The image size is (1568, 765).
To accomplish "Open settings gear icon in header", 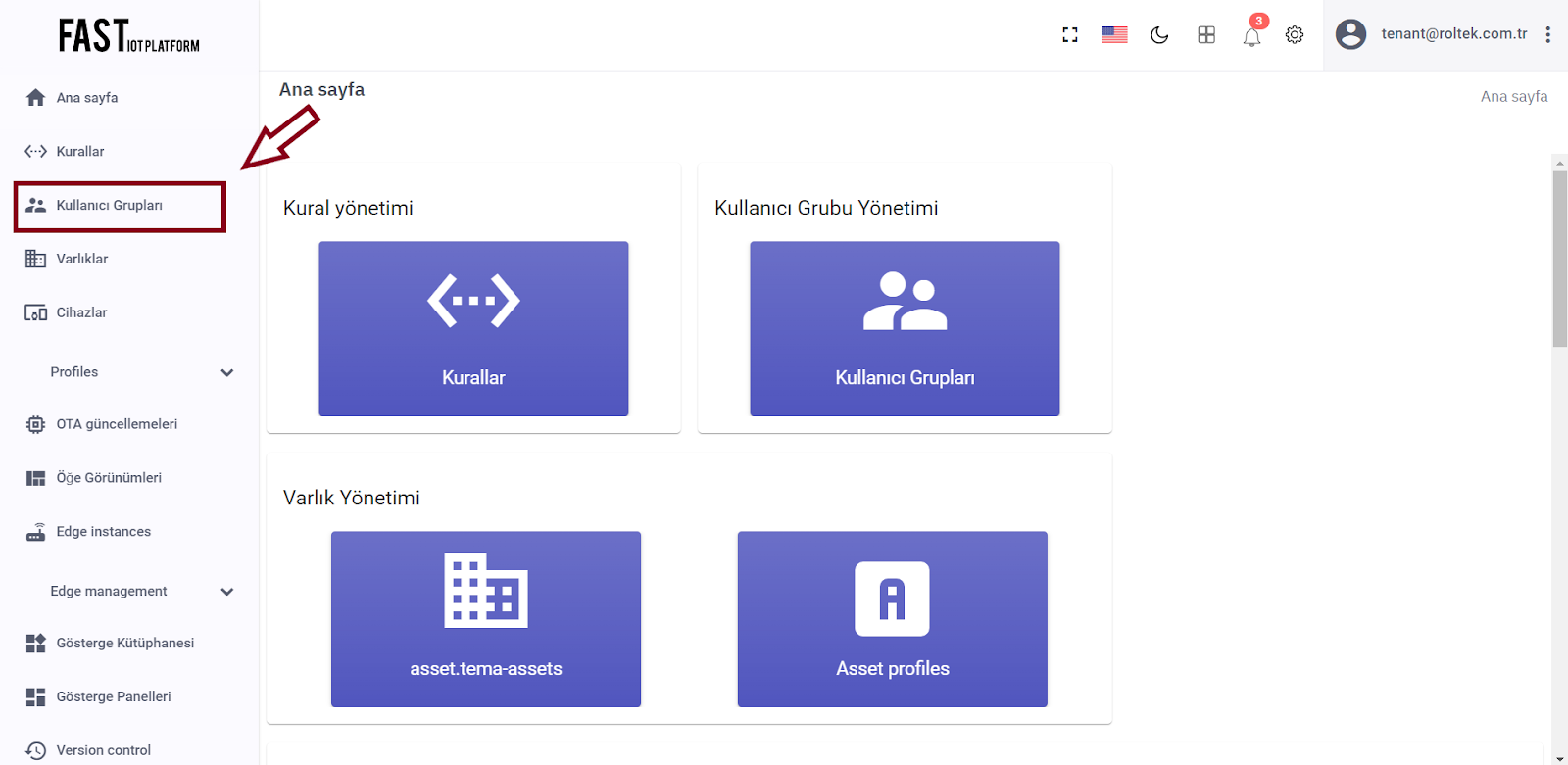I will [1295, 34].
